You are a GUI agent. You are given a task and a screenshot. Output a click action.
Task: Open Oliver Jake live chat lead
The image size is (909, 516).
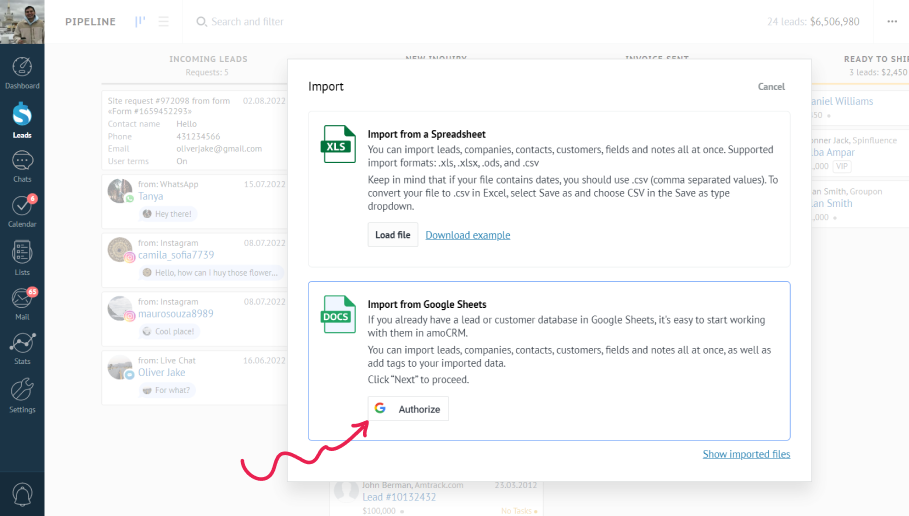[162, 372]
